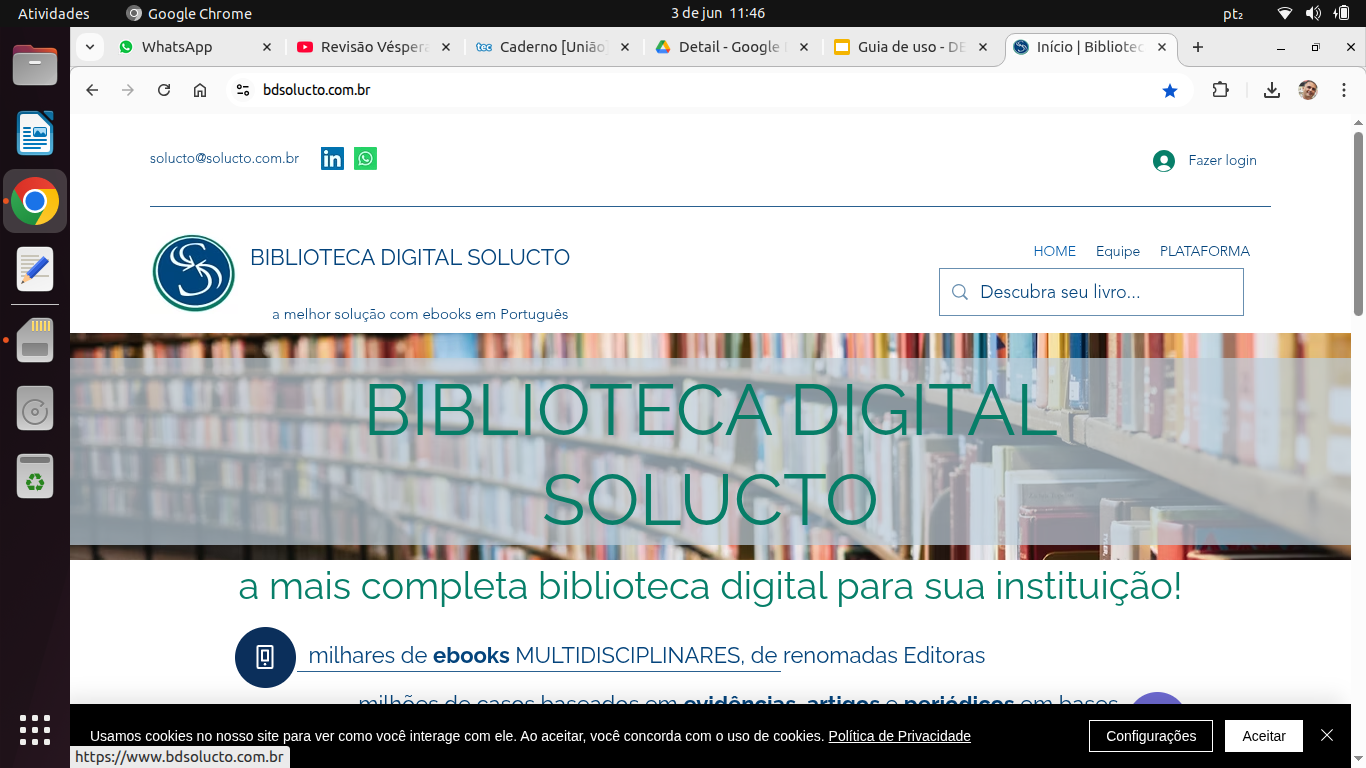Click Configurações cookie button
1366x768 pixels.
[x=1151, y=736]
